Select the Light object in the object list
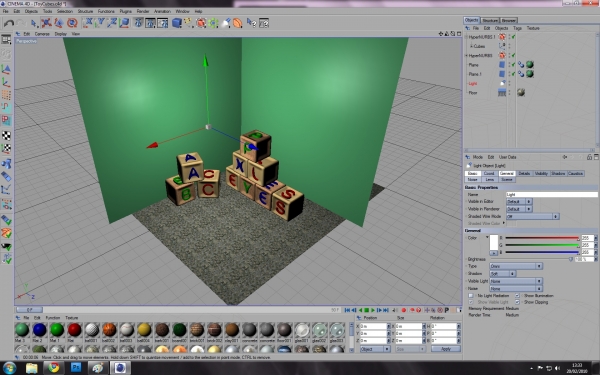This screenshot has width=600, height=375. 473,83
